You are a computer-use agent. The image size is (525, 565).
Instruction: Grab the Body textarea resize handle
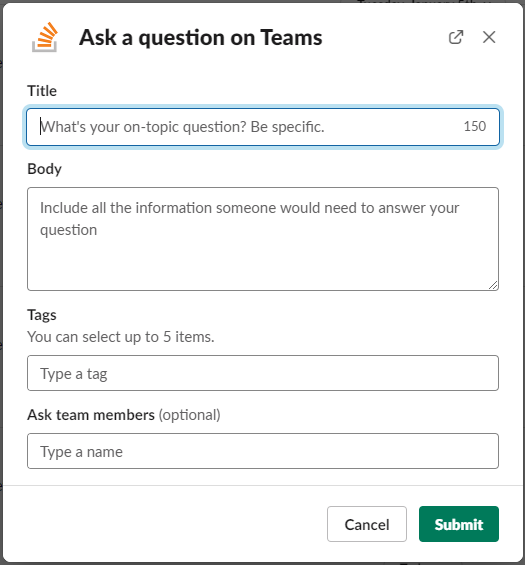point(493,285)
